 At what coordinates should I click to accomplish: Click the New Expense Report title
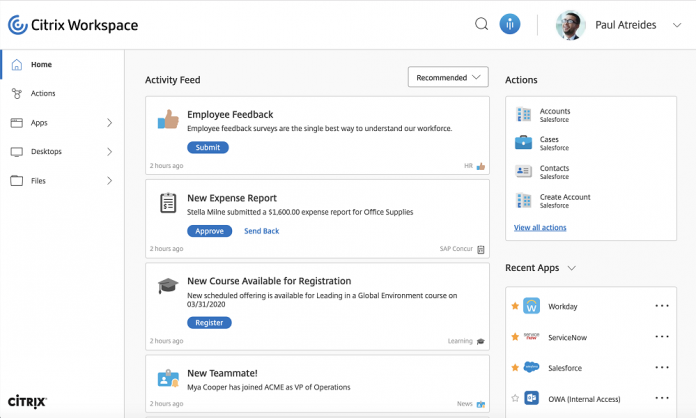(232, 198)
